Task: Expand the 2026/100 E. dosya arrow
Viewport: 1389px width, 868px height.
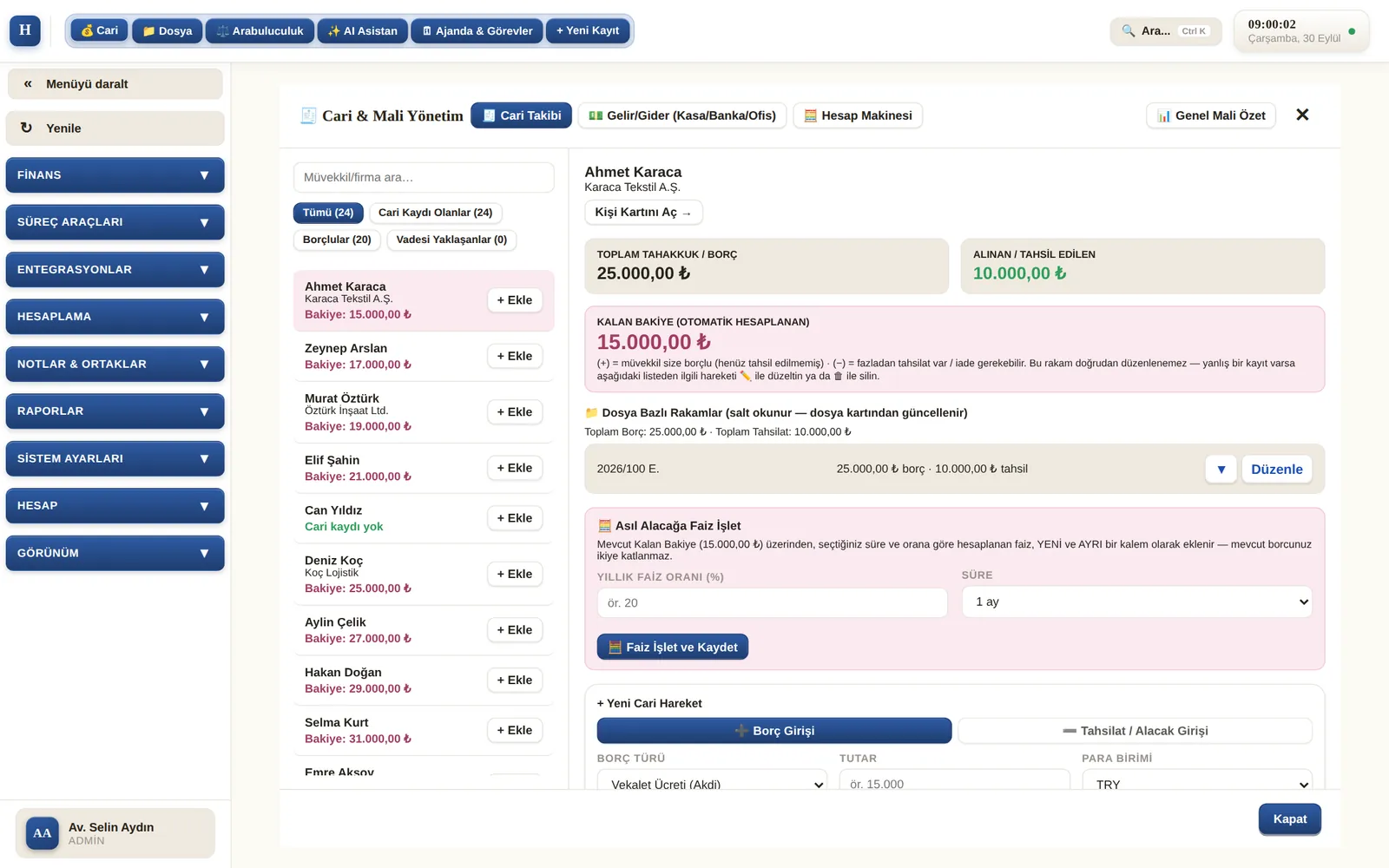Action: click(1221, 470)
